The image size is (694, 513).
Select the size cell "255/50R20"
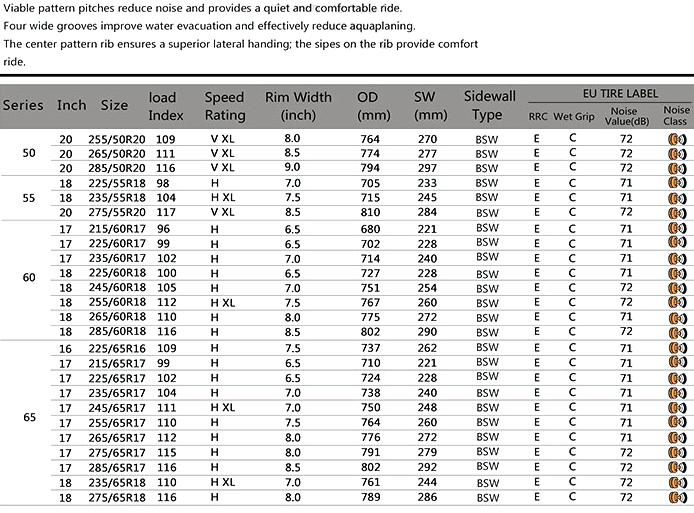tap(117, 139)
